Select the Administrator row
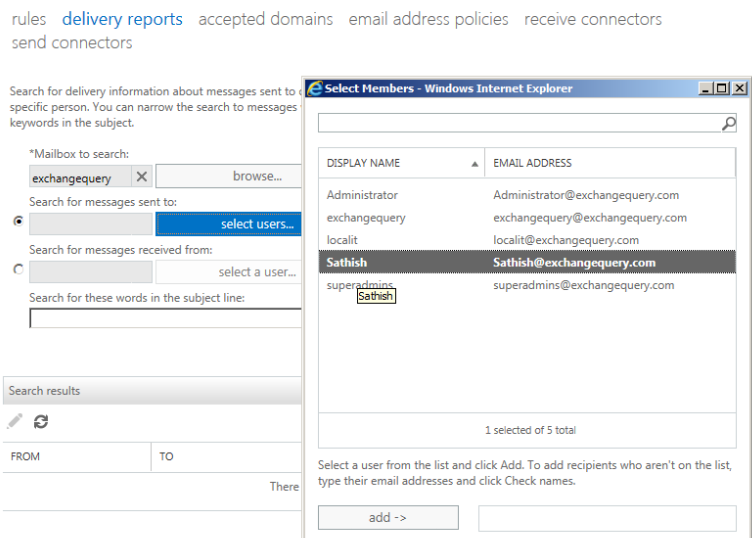 coord(527,195)
